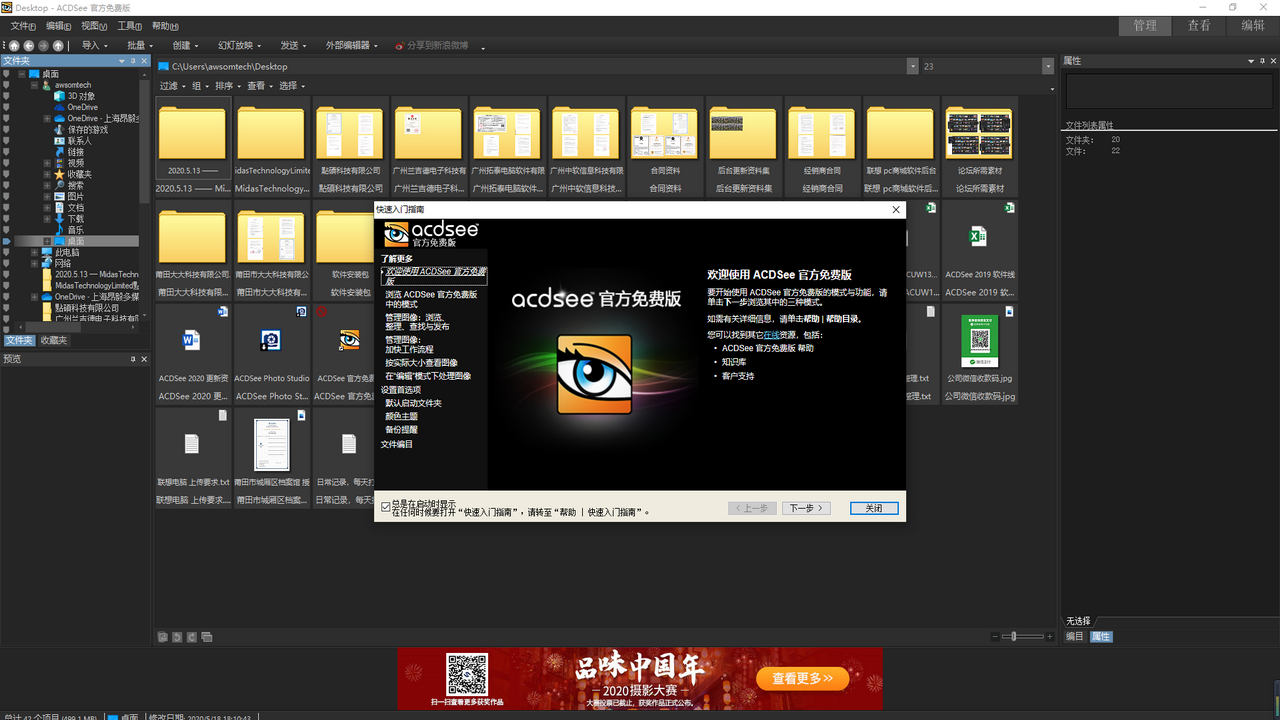Go up one folder with the up arrow icon
The height and width of the screenshot is (720, 1280).
tap(59, 46)
